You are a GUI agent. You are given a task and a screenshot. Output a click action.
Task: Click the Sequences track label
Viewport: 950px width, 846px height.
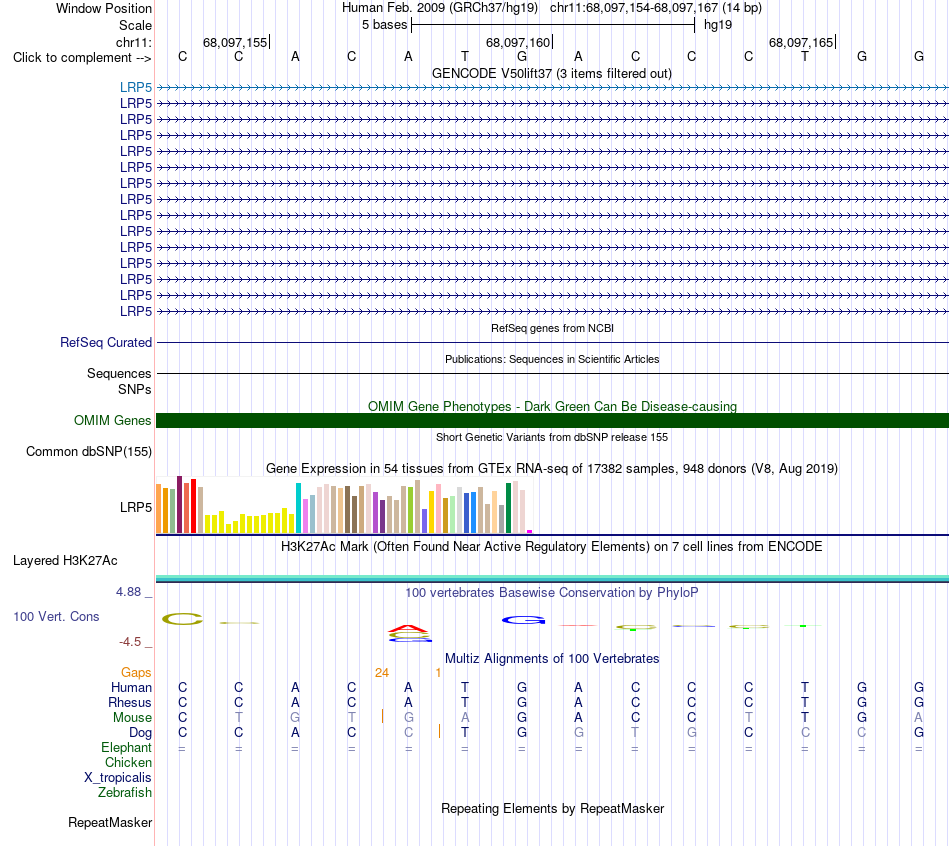(119, 373)
